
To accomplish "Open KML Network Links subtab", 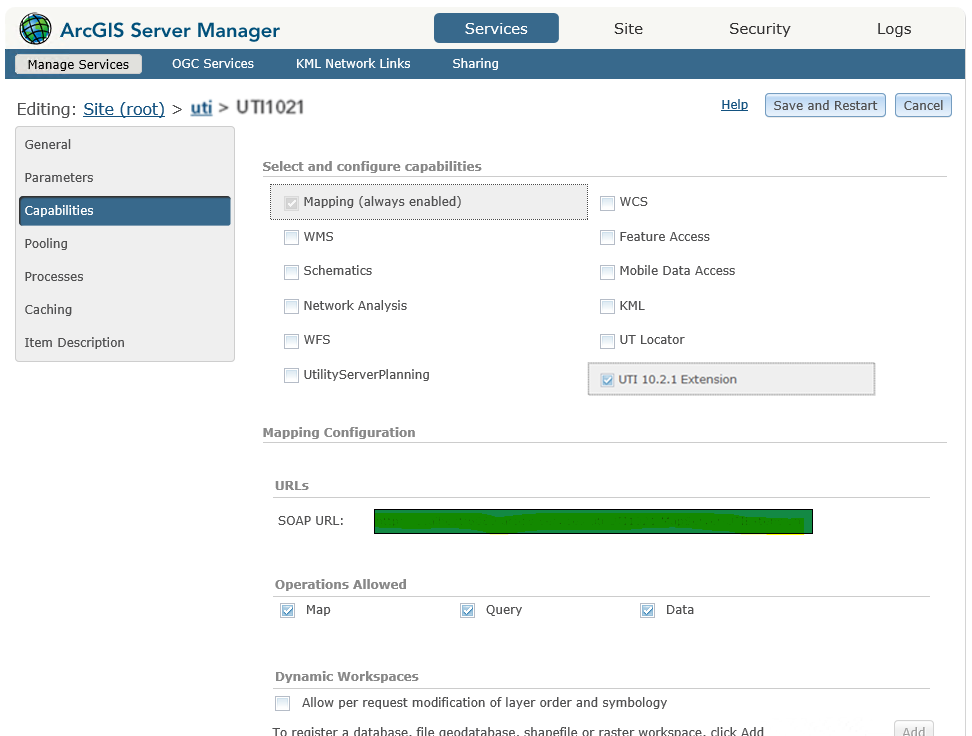I will point(353,63).
